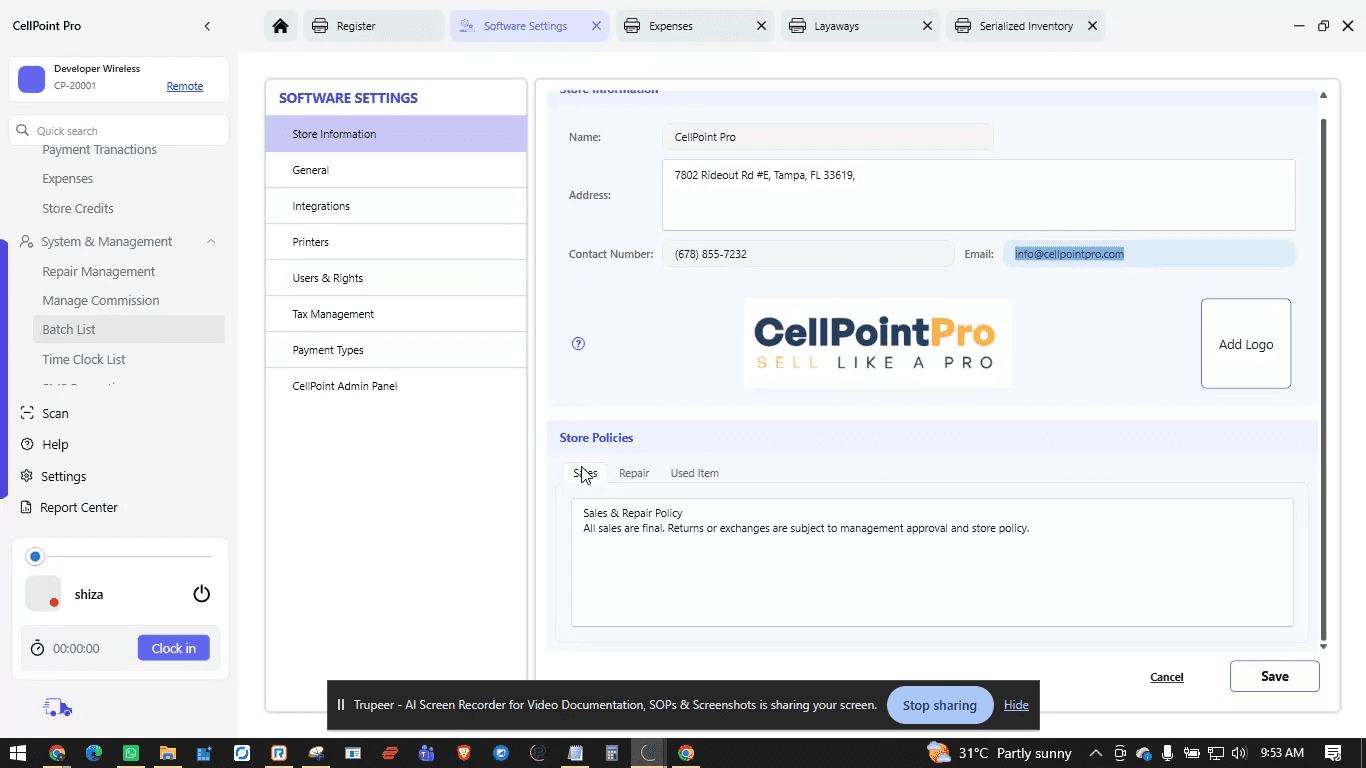Open Store Credits in the sidebar

click(78, 208)
